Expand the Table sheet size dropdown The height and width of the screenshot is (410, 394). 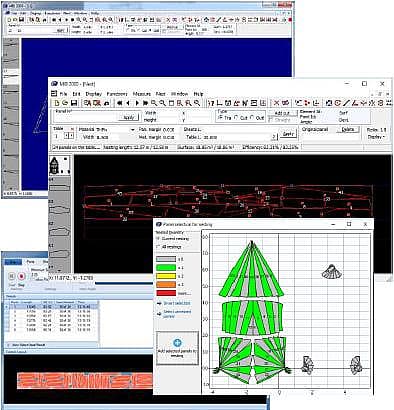pos(273,137)
